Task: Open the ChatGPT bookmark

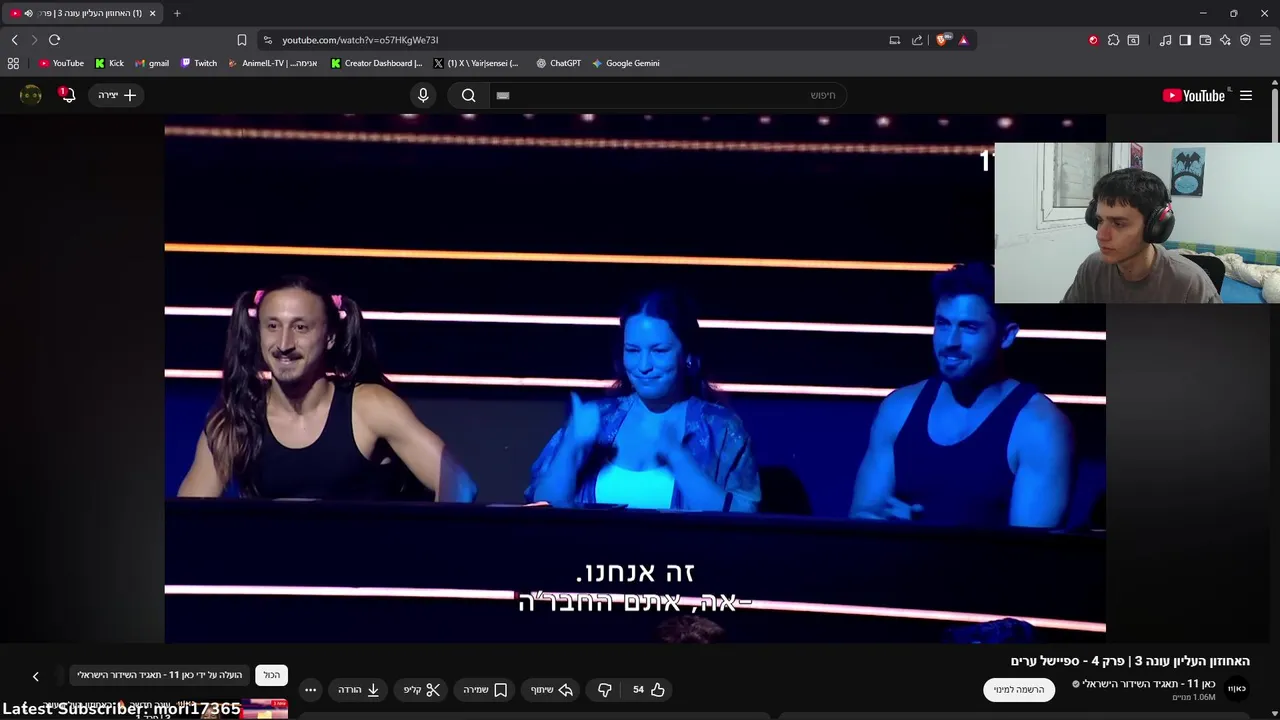Action: point(558,63)
